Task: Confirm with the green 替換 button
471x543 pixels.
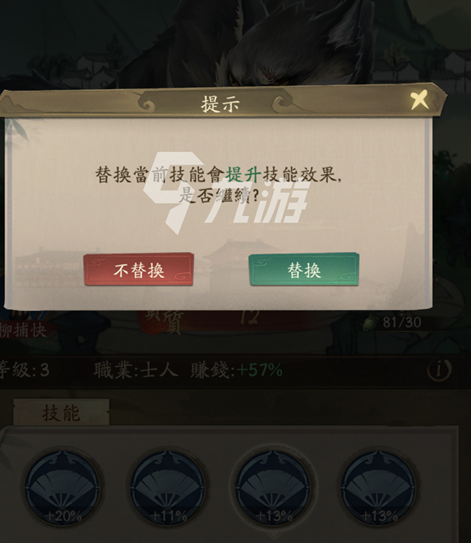Action: click(x=304, y=270)
